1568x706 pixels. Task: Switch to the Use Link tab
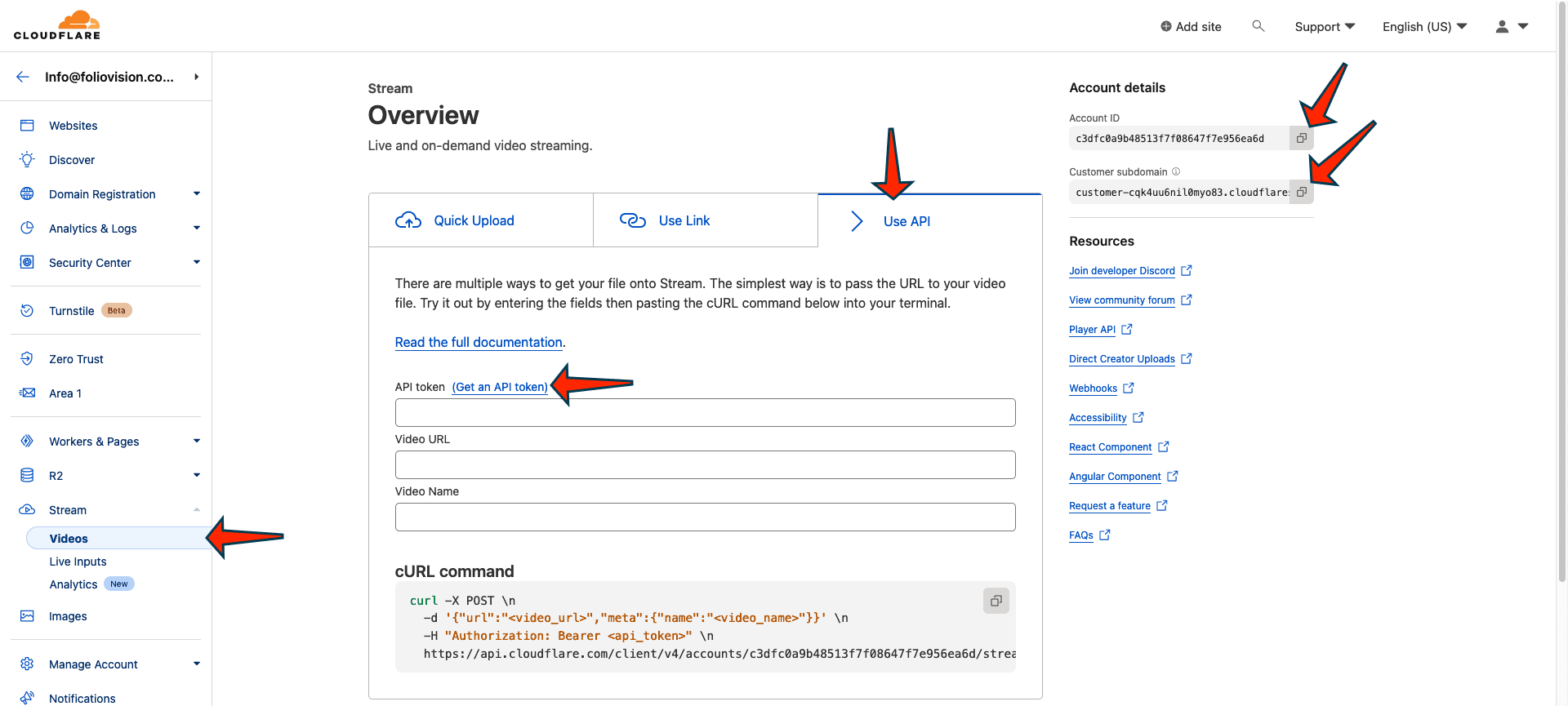[706, 220]
